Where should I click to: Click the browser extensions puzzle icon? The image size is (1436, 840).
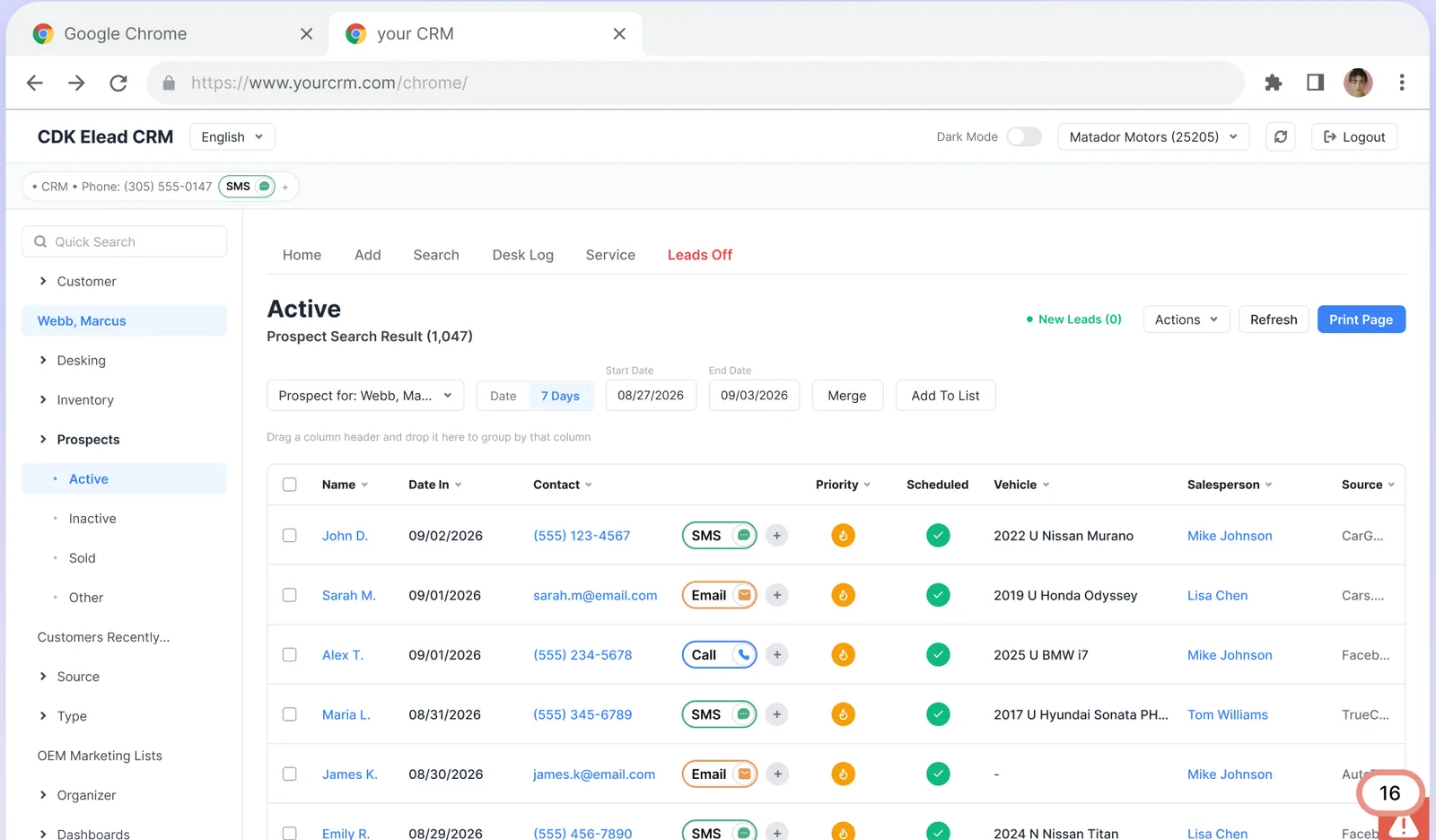pyautogui.click(x=1273, y=83)
